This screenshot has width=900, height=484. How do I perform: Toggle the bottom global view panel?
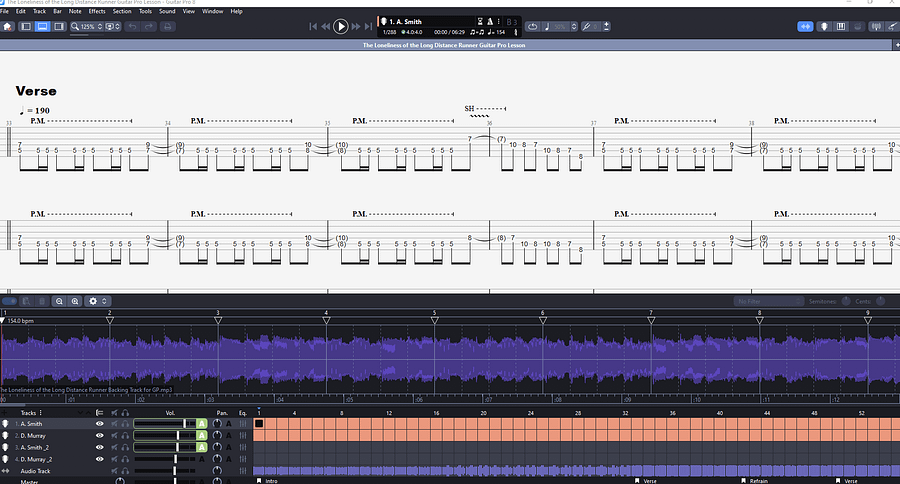click(x=42, y=26)
